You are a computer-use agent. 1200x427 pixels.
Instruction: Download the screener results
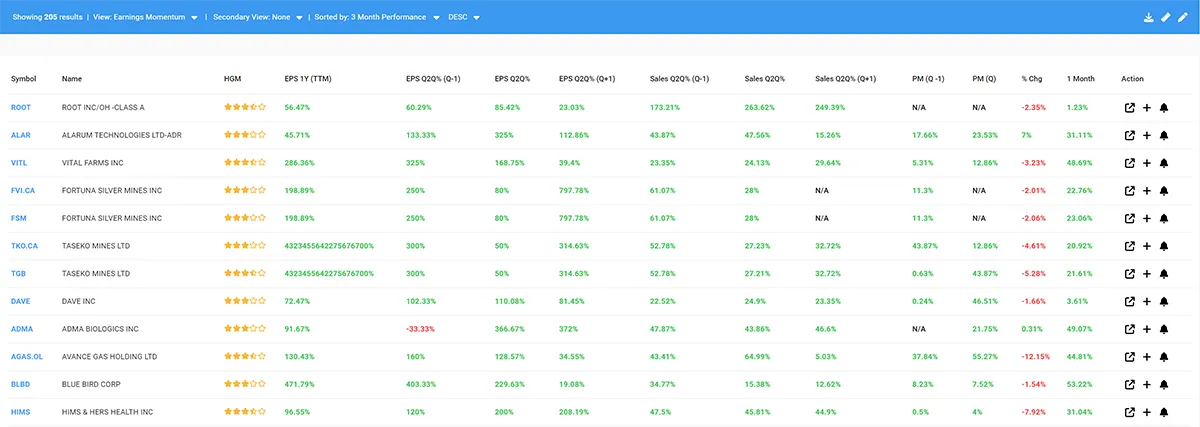1149,17
